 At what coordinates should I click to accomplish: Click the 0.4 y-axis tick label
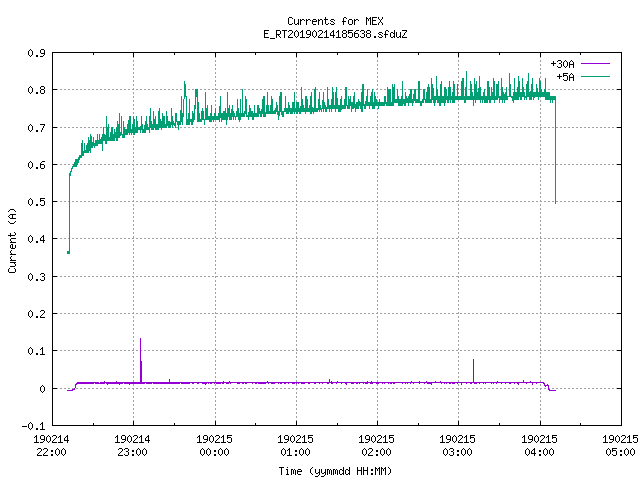[x=36, y=239]
